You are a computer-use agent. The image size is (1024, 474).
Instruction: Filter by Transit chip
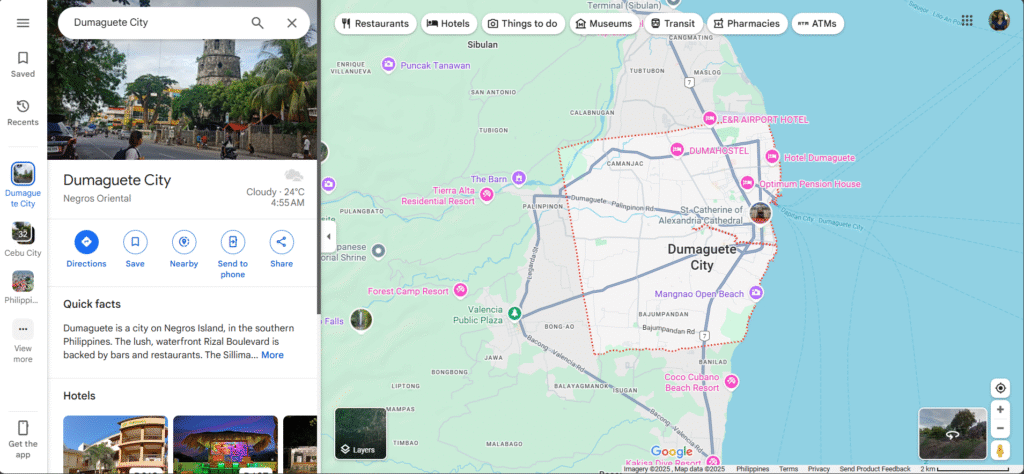point(673,24)
